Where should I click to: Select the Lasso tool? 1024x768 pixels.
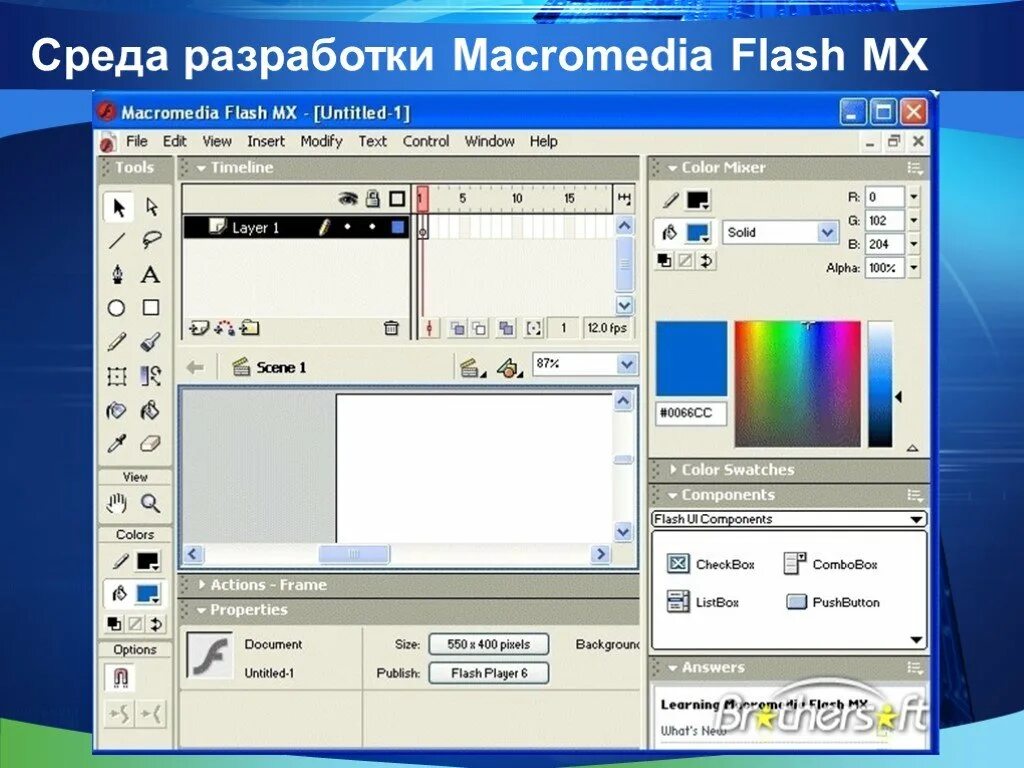pyautogui.click(x=152, y=240)
